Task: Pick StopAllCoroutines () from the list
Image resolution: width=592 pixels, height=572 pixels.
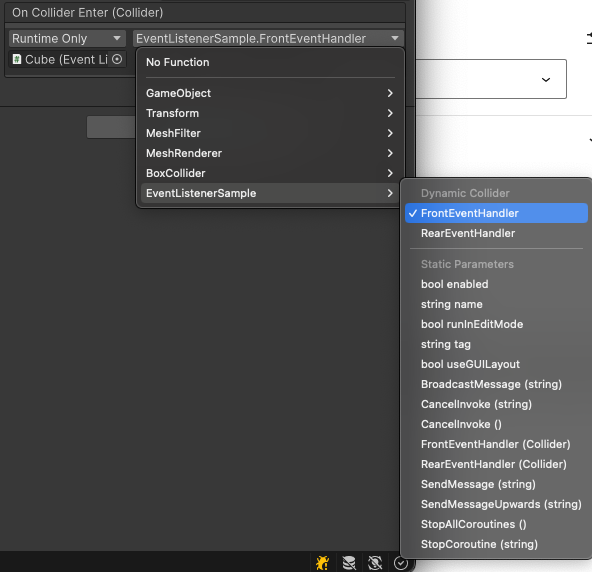Action: (496, 524)
